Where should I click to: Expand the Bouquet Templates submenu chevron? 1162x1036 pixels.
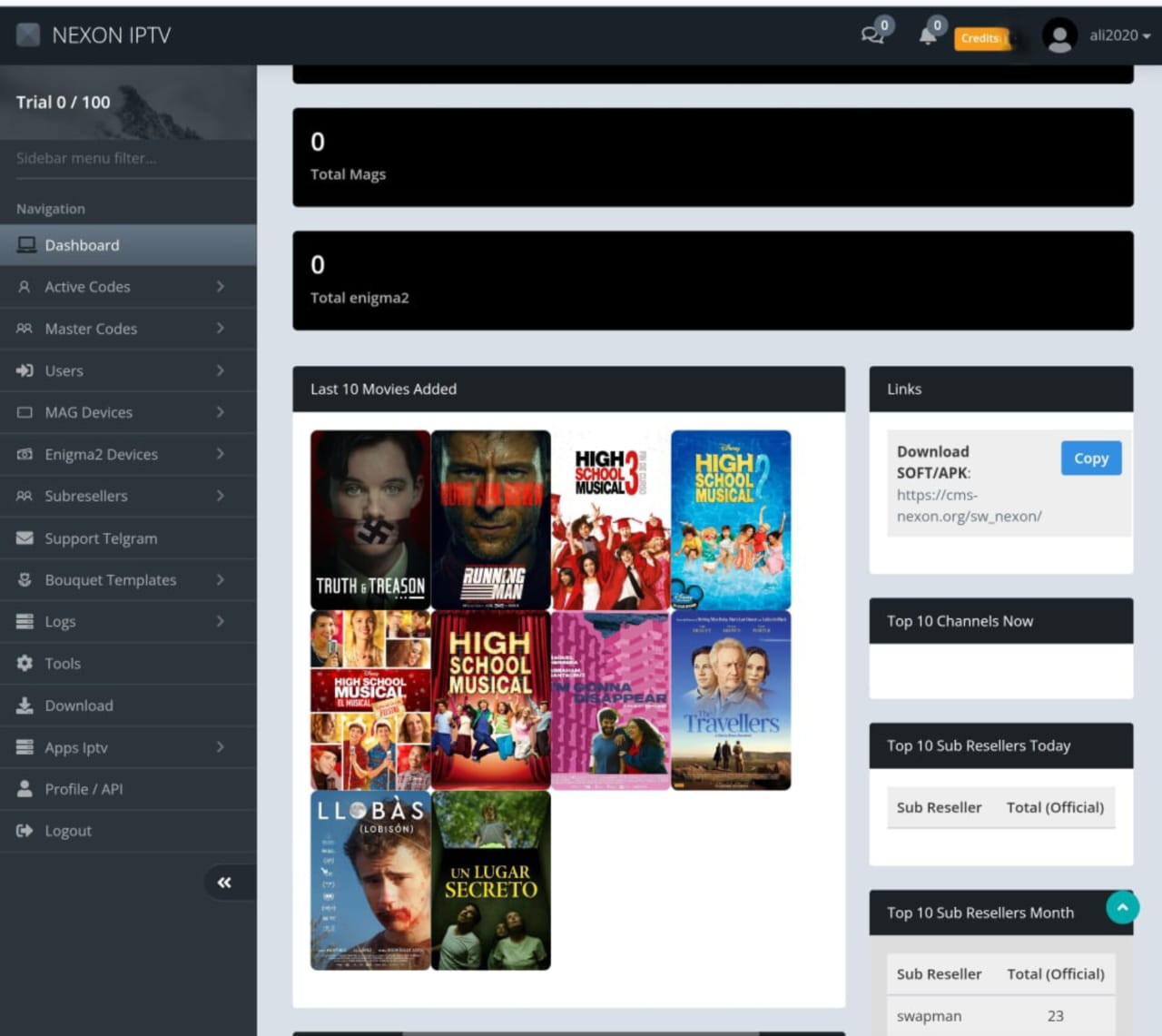pos(221,580)
